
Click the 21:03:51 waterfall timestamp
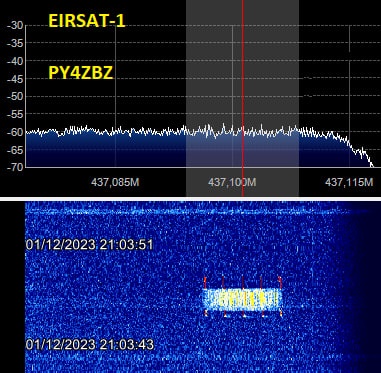point(89,245)
